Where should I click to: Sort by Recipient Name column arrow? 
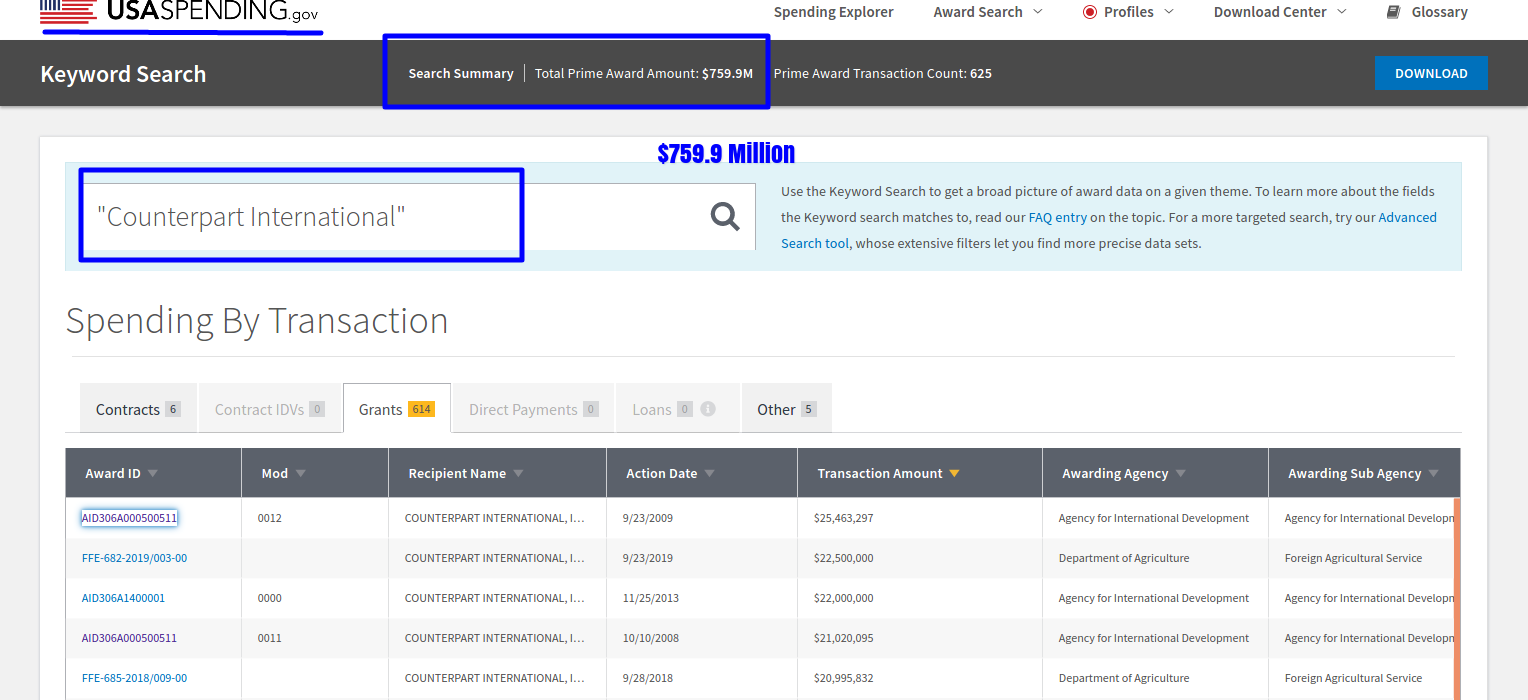519,474
